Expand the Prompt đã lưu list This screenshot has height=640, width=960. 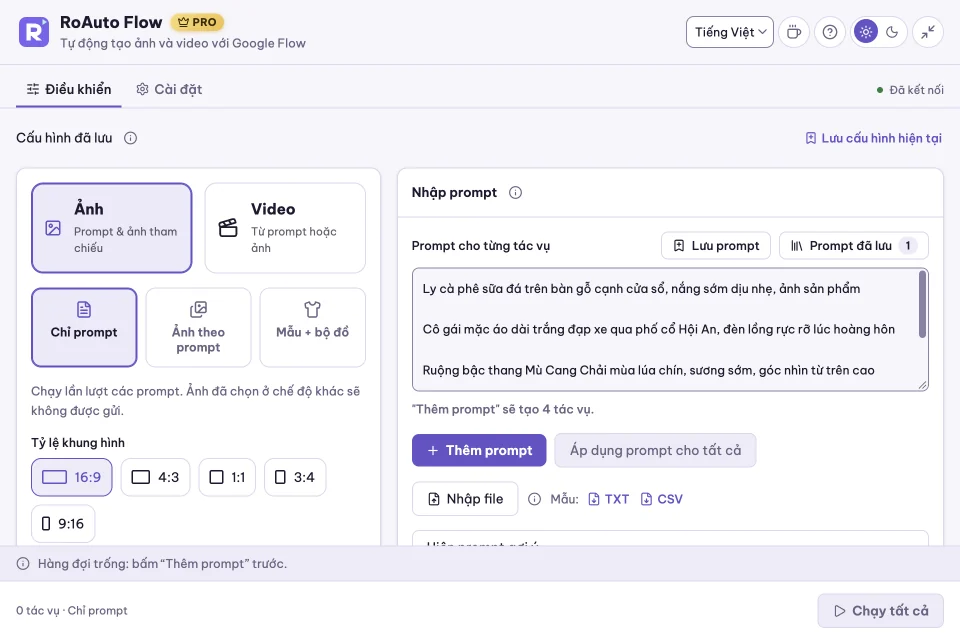coord(853,246)
